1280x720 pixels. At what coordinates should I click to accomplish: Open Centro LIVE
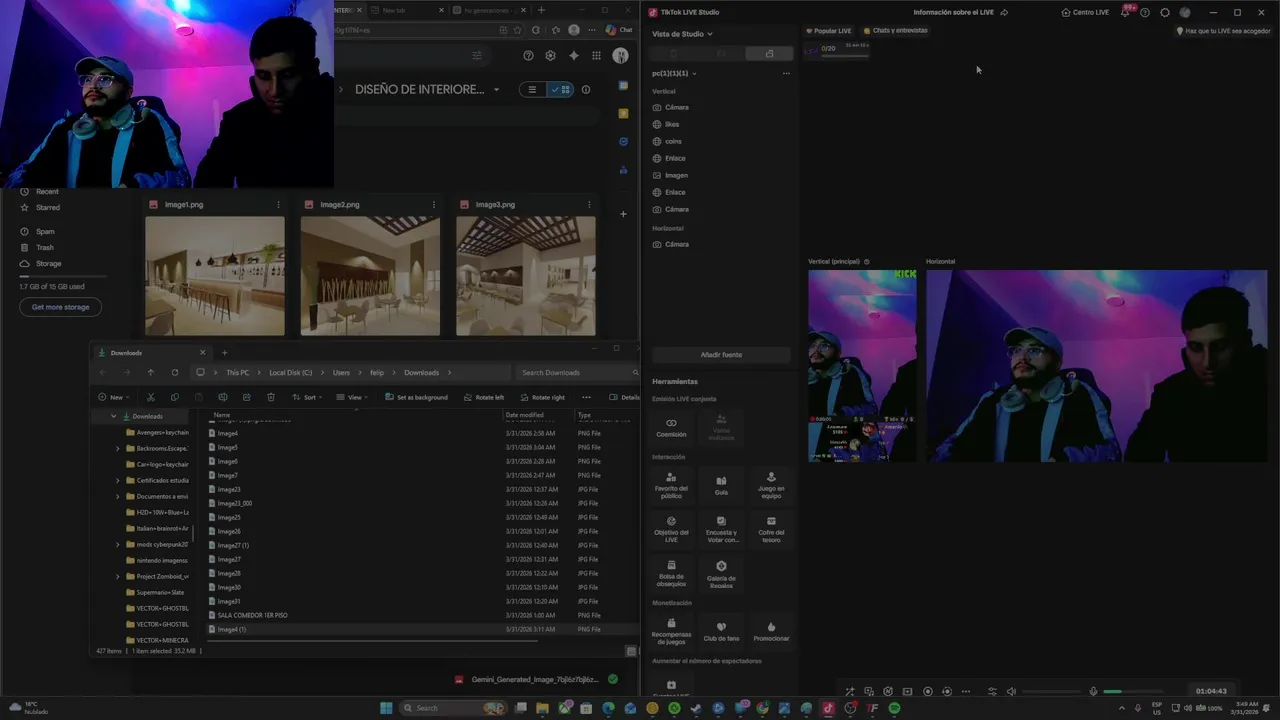coord(1084,12)
